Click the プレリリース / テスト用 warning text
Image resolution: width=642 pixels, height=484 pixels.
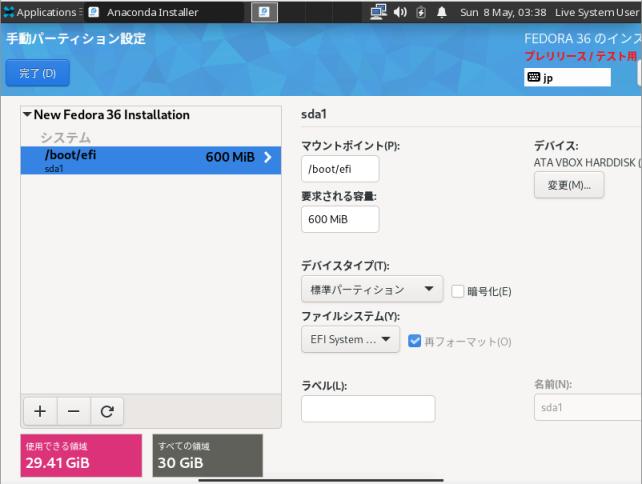[581, 56]
